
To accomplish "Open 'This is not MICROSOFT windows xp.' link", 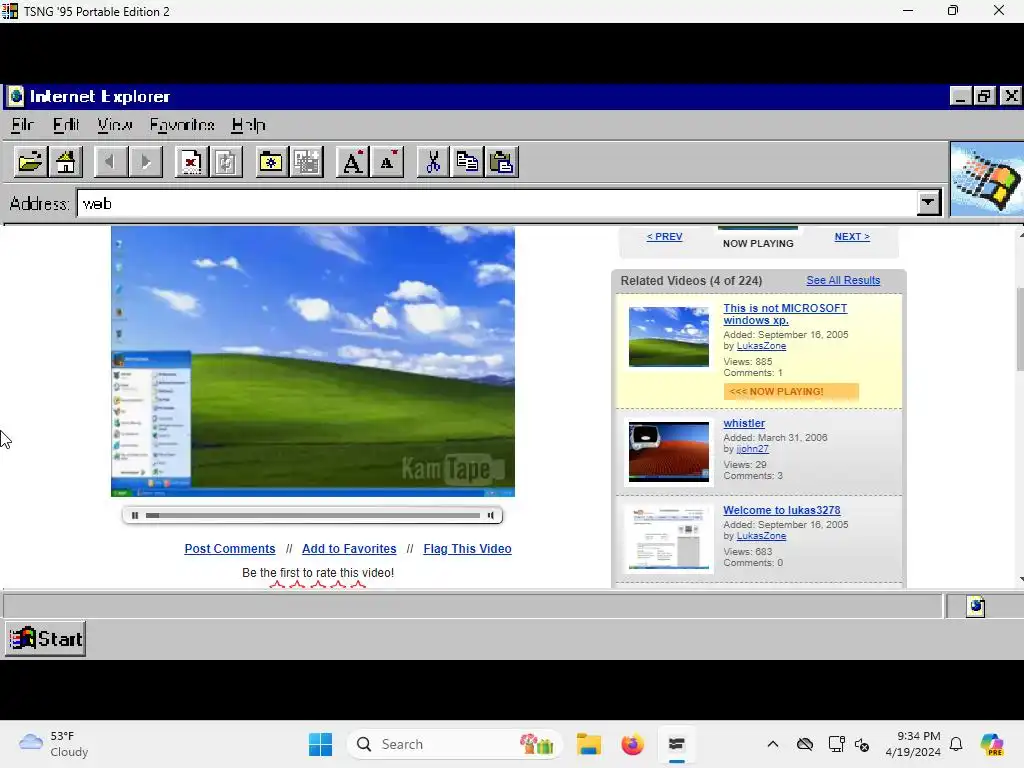I will coord(785,314).
